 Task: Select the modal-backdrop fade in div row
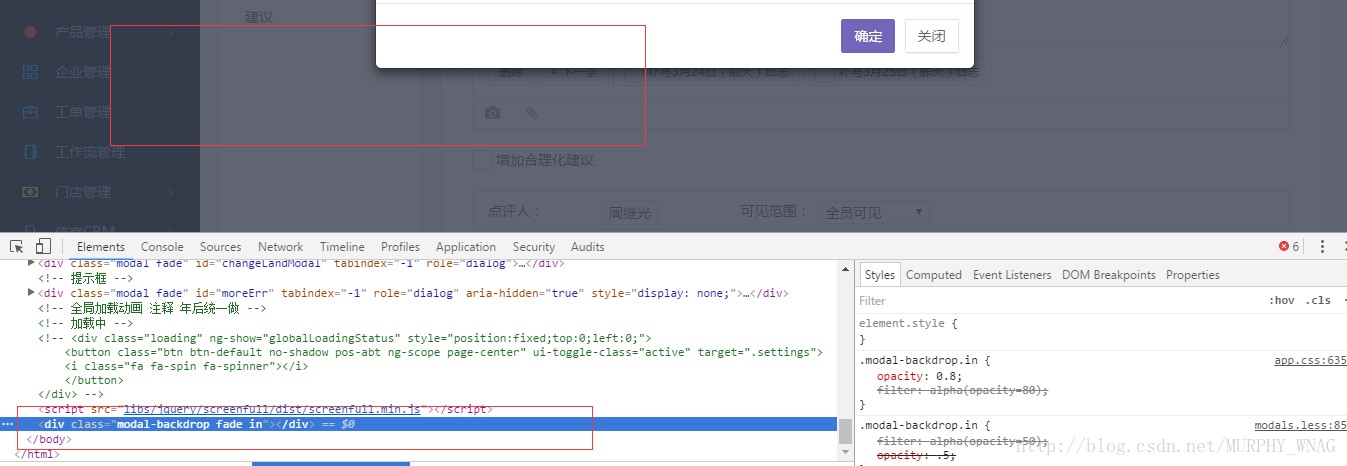click(418, 425)
